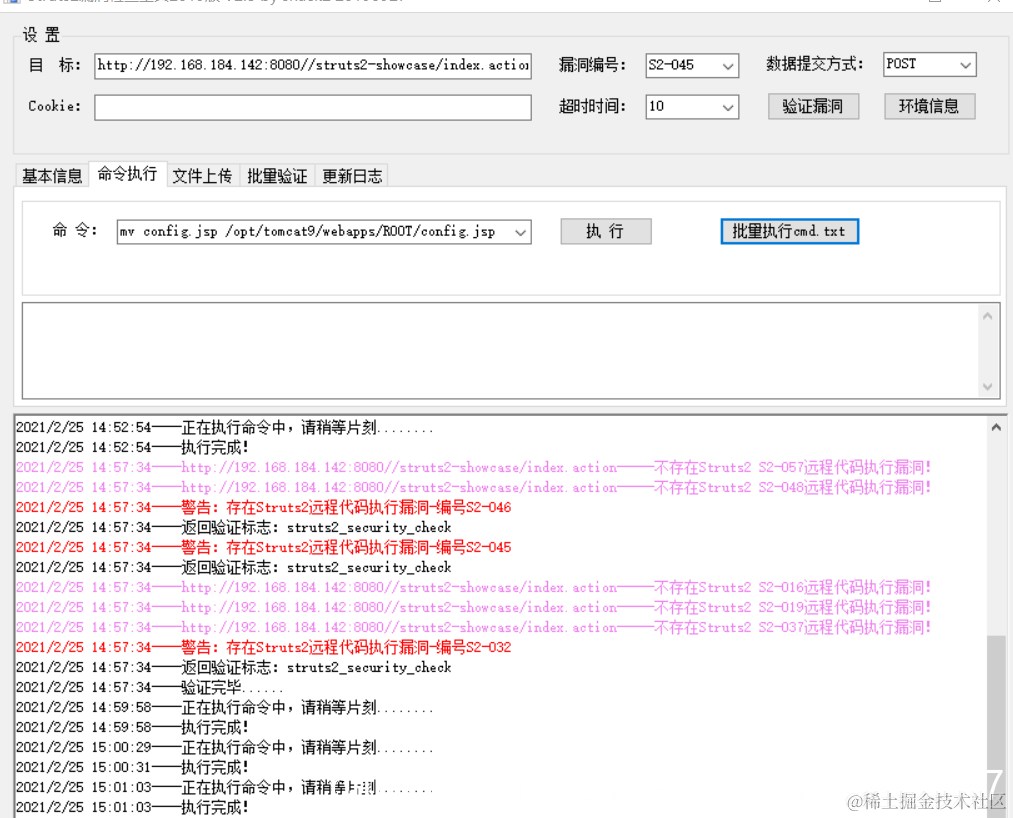Click the 目标 URL input field
The width and height of the screenshot is (1013, 818).
[x=312, y=65]
